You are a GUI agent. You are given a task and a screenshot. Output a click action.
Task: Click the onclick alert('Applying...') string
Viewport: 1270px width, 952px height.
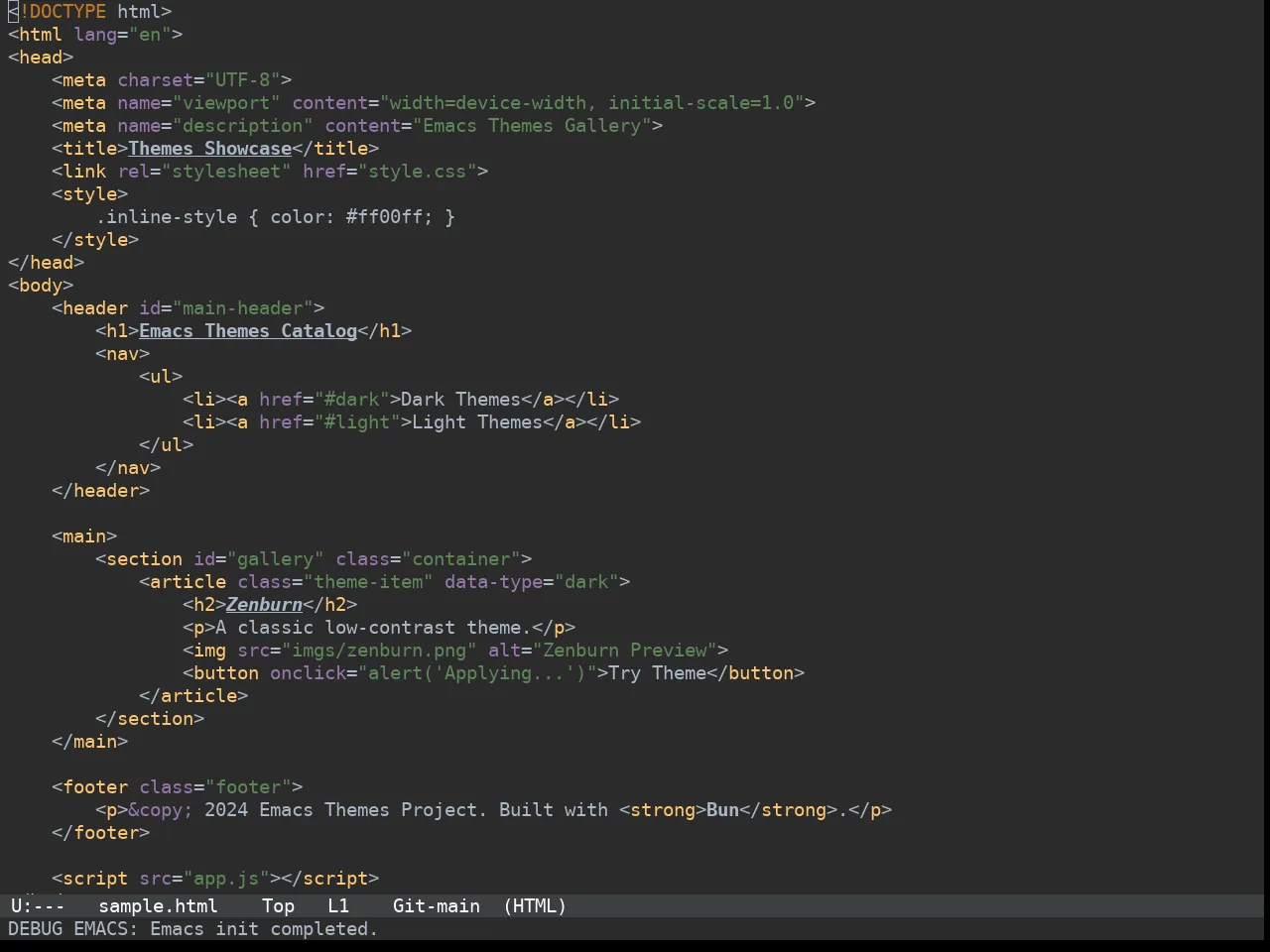(477, 673)
